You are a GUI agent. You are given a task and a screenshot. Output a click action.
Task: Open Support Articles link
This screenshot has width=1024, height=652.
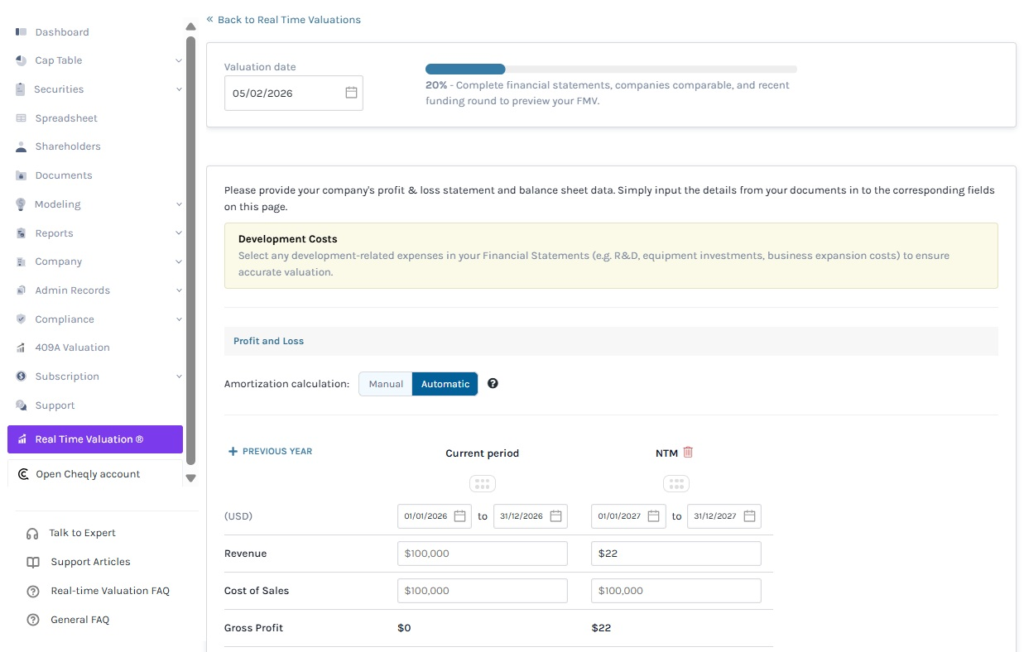click(x=90, y=562)
